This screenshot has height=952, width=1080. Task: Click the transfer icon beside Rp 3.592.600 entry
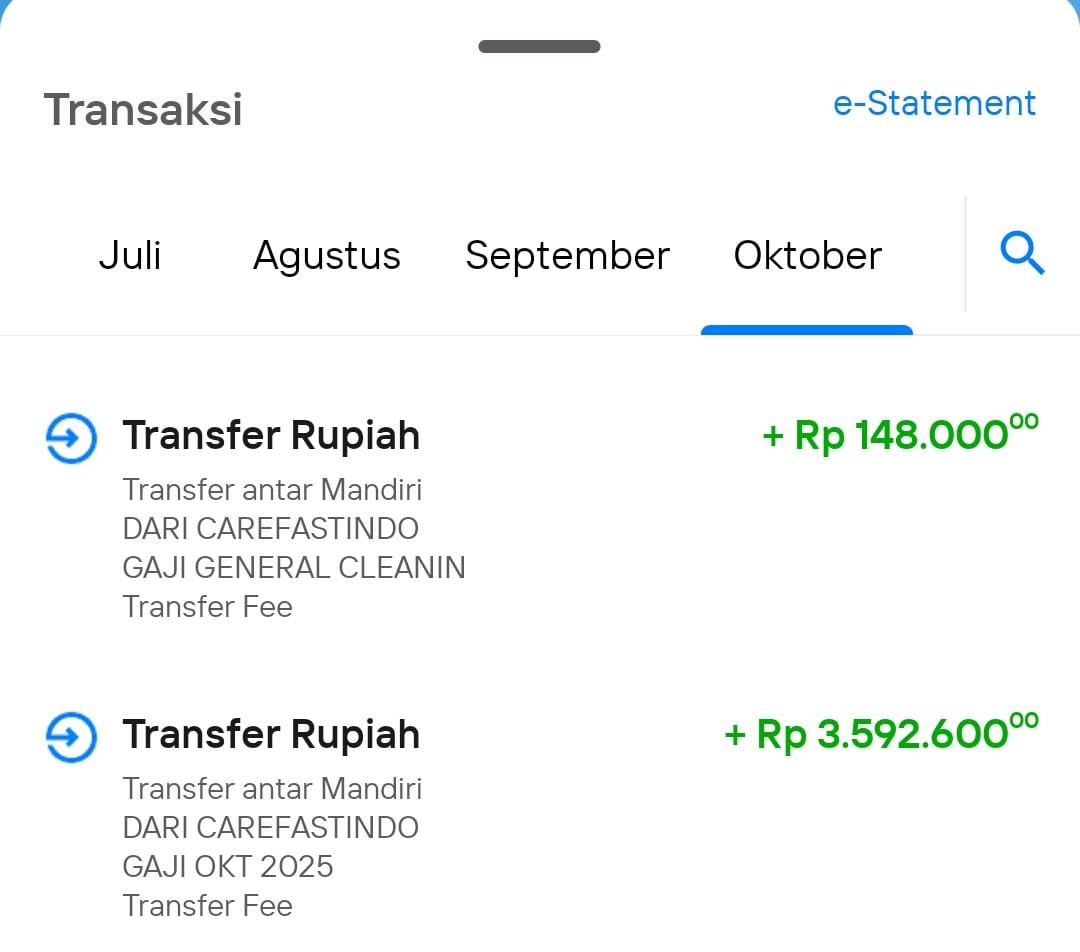[x=71, y=737]
